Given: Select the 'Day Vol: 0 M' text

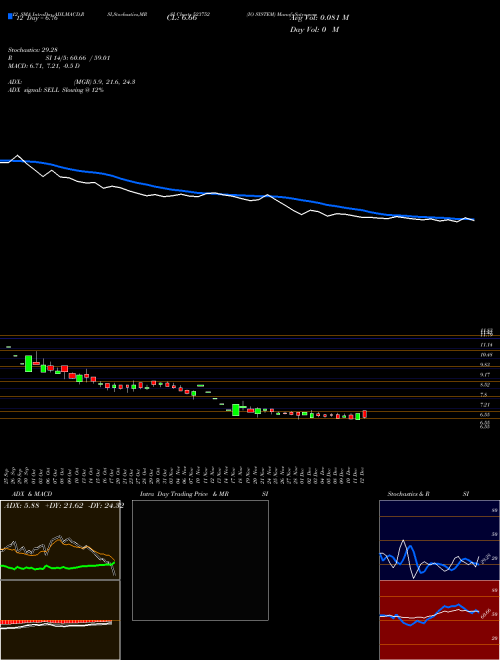Looking at the screenshot, I should tap(314, 30).
